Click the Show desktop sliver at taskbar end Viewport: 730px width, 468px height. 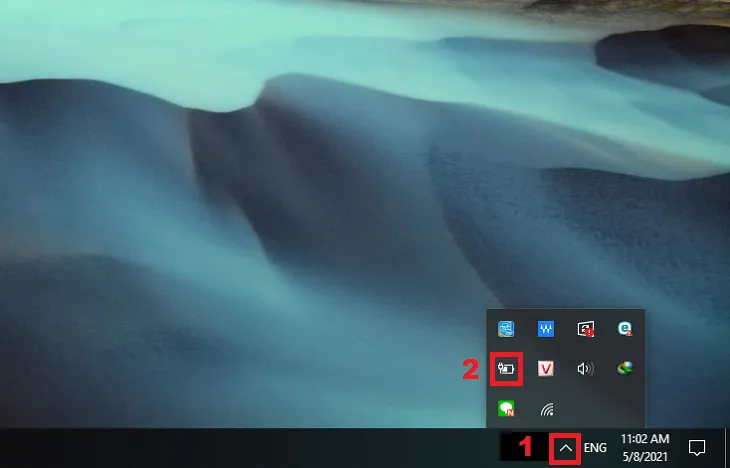(x=727, y=448)
